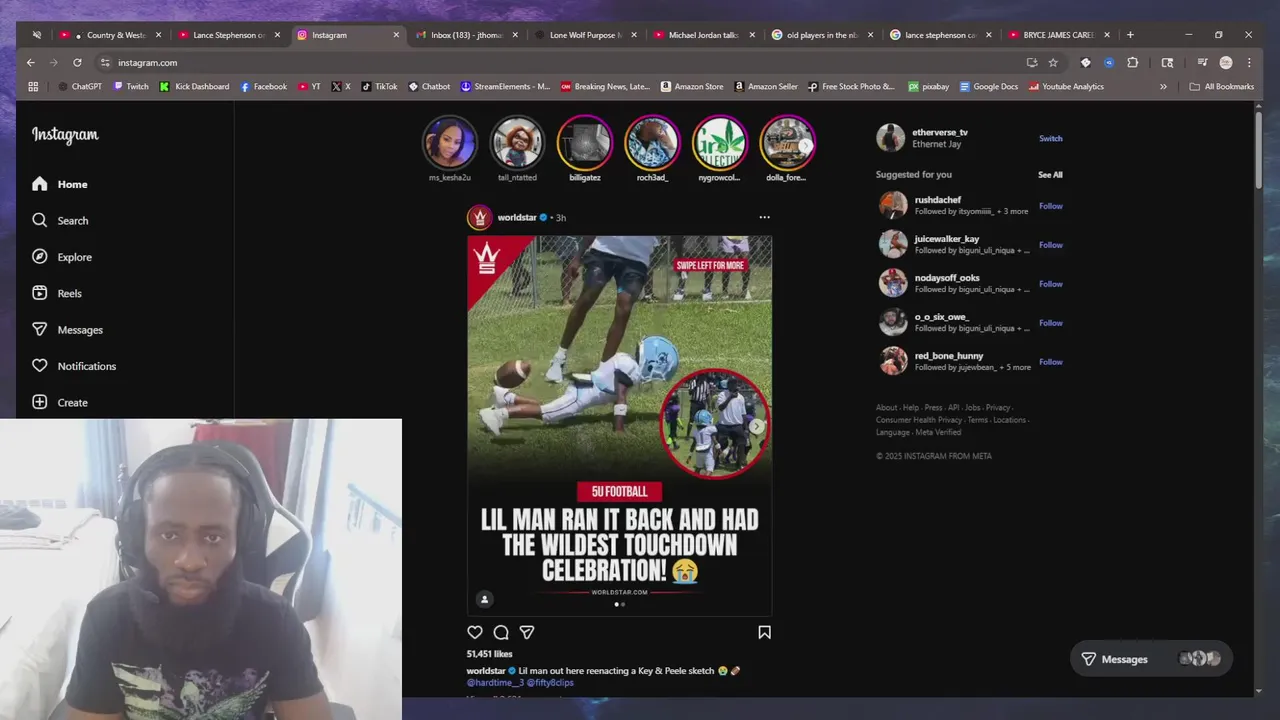Click the instagram.com address bar
1280x720 pixels.
560,62
